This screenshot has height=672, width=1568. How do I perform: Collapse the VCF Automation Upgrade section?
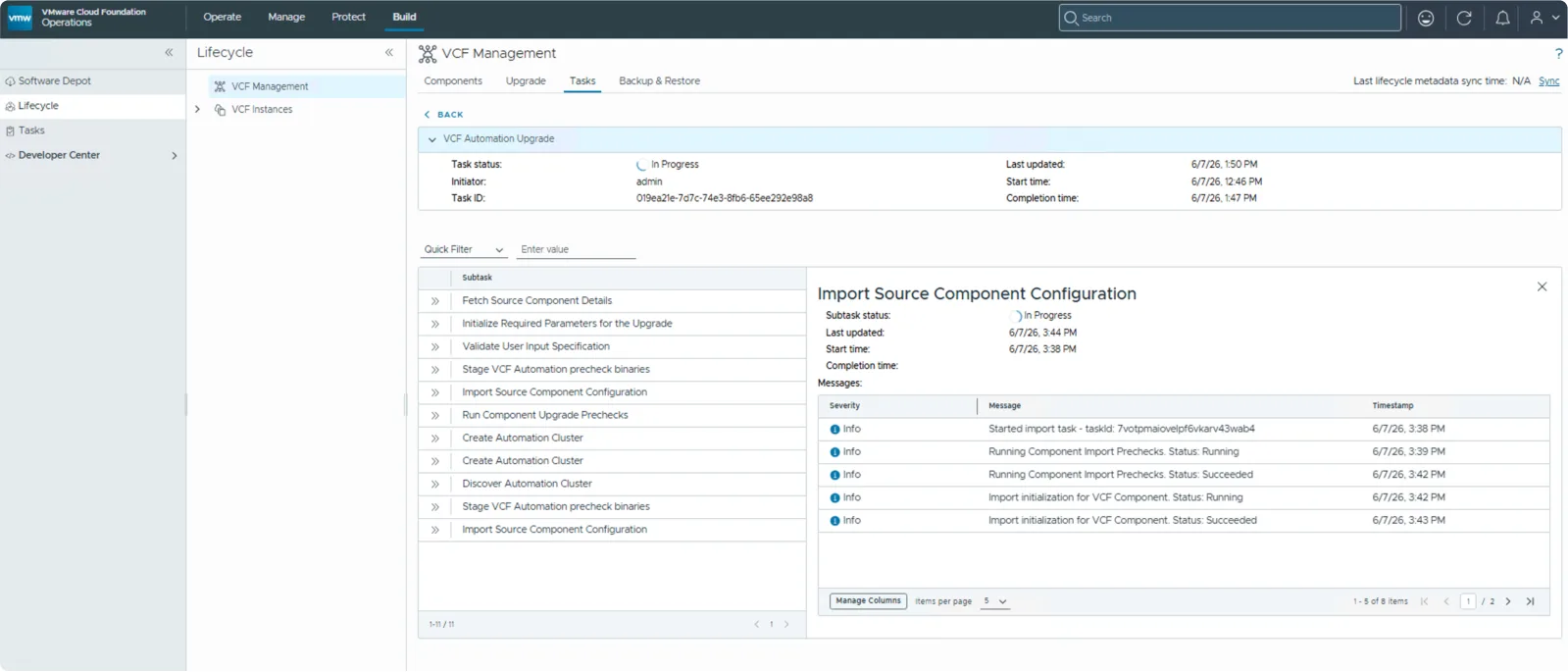pos(431,139)
